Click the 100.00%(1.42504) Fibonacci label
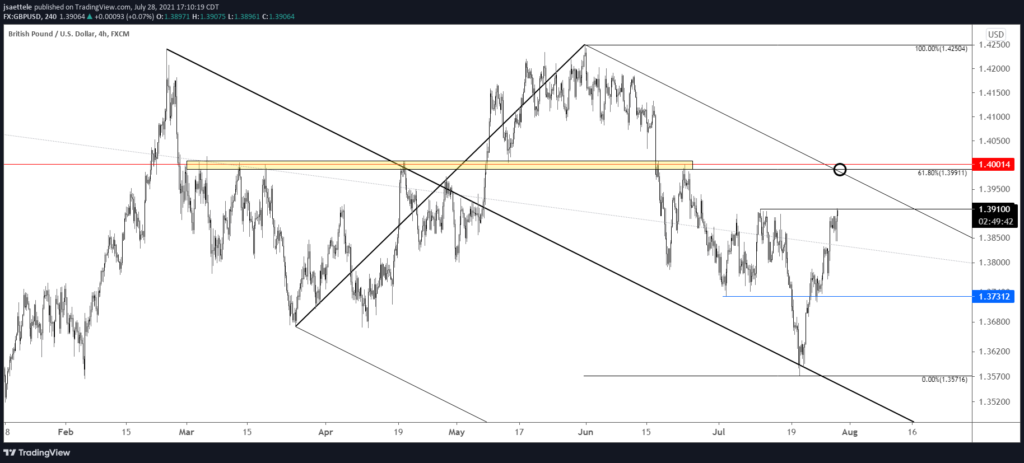 pyautogui.click(x=943, y=49)
